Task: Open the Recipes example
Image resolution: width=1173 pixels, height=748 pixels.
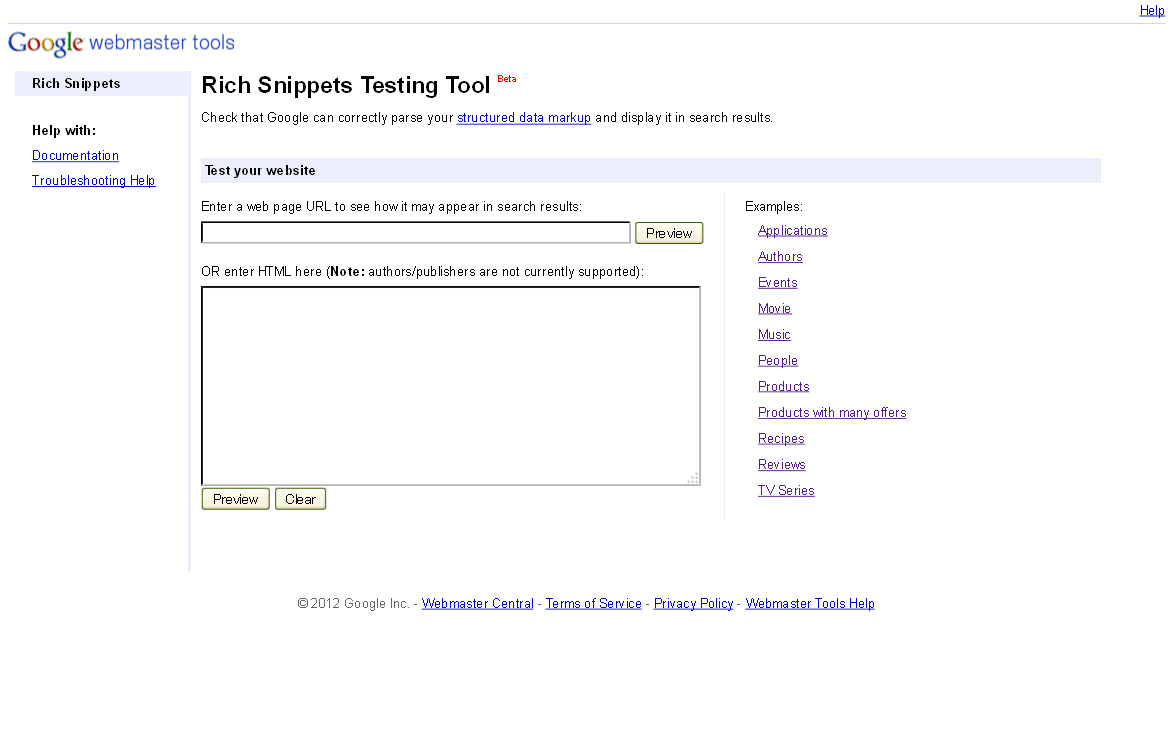Action: pyautogui.click(x=781, y=438)
